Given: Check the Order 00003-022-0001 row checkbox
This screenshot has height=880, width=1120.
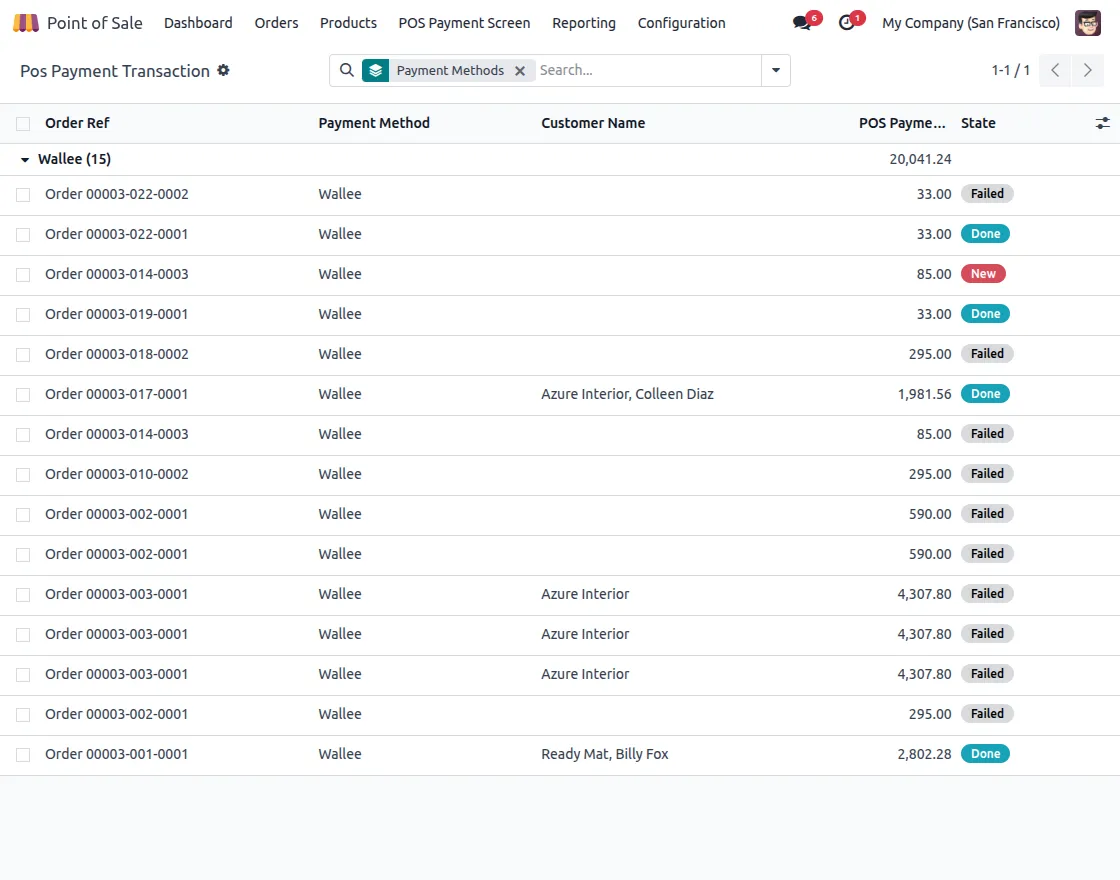Looking at the screenshot, I should (x=23, y=234).
